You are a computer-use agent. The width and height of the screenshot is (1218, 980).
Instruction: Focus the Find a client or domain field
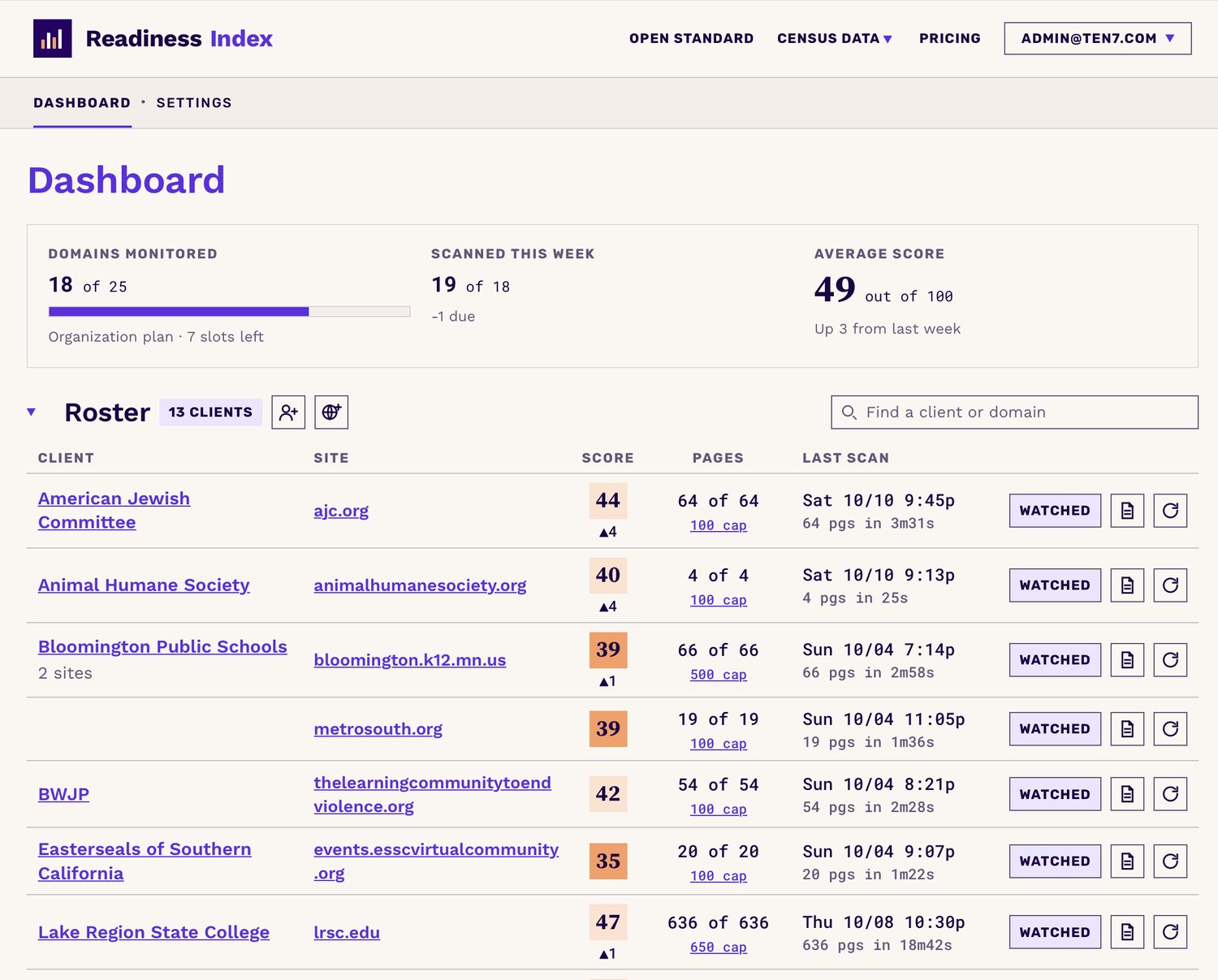click(x=1014, y=412)
